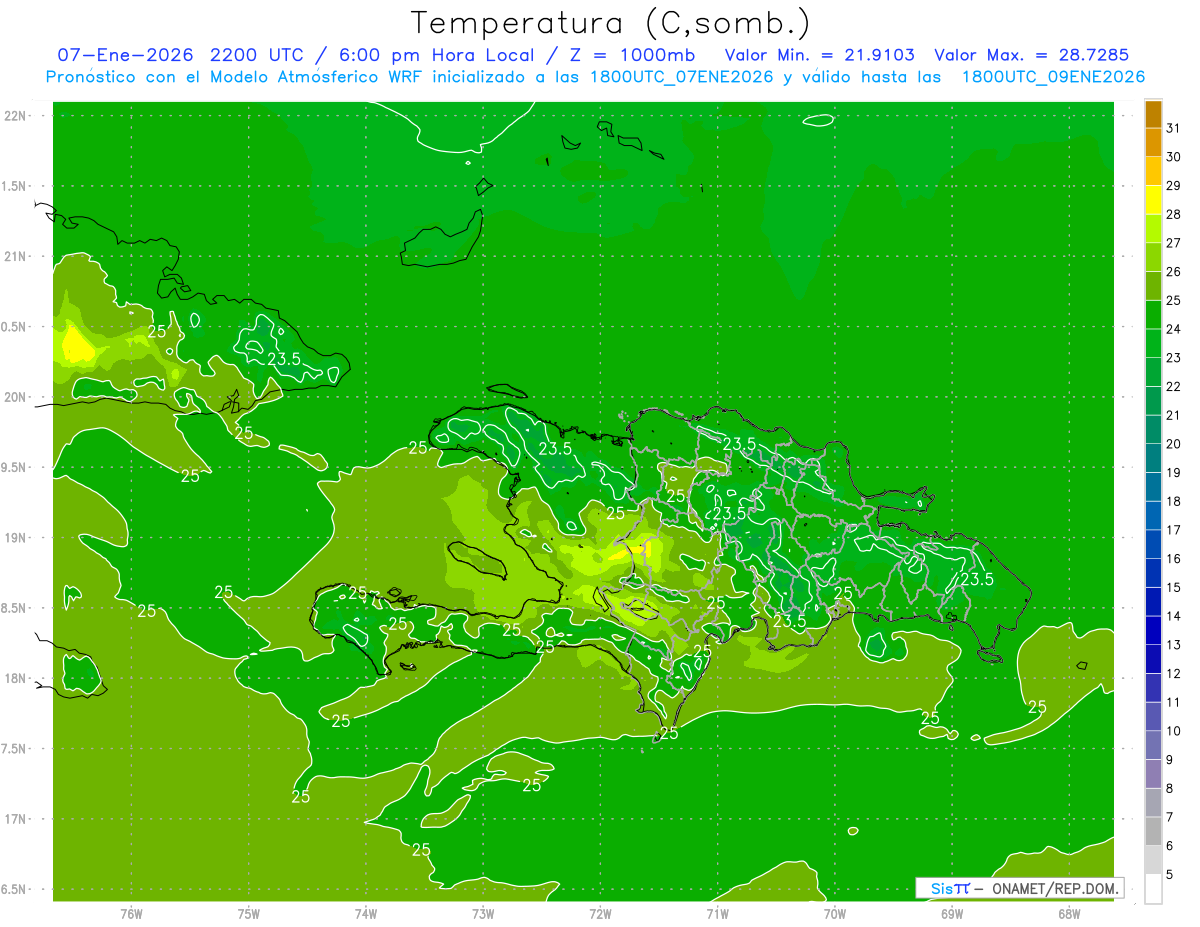Click the colorbar label "31"
Viewport: 1200px width, 927px height.
[x=1174, y=128]
